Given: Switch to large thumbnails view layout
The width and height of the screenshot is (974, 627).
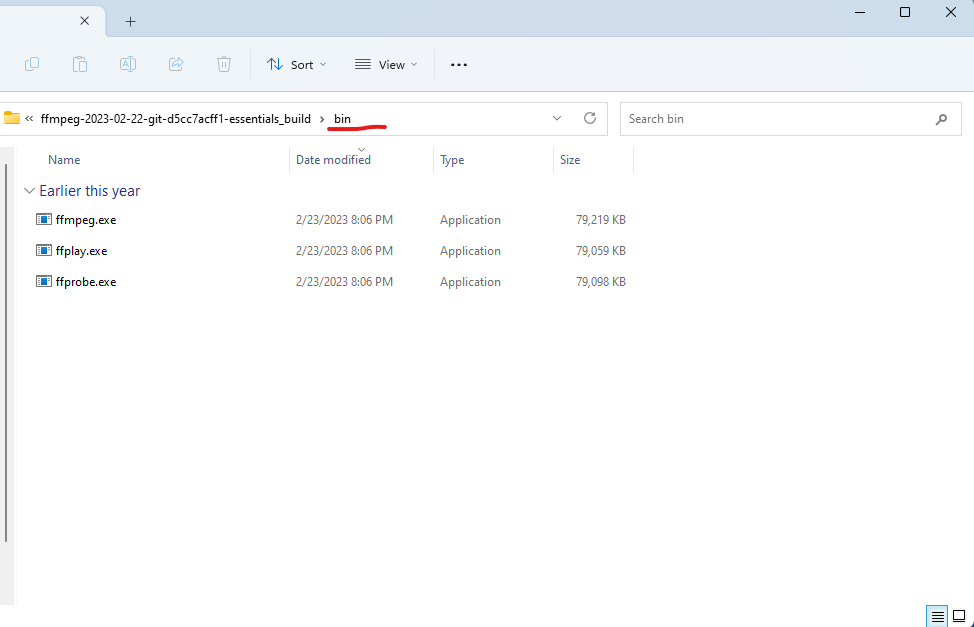Looking at the screenshot, I should coord(959,616).
